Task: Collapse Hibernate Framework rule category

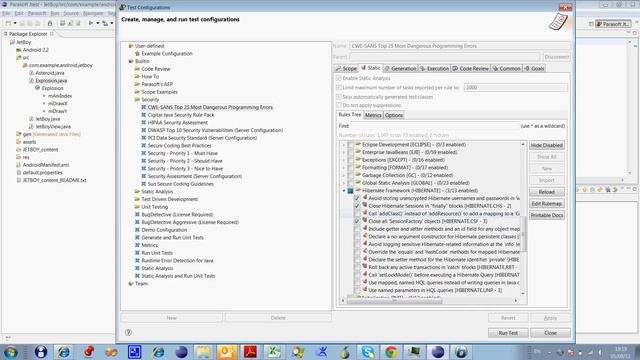Action: (343, 191)
